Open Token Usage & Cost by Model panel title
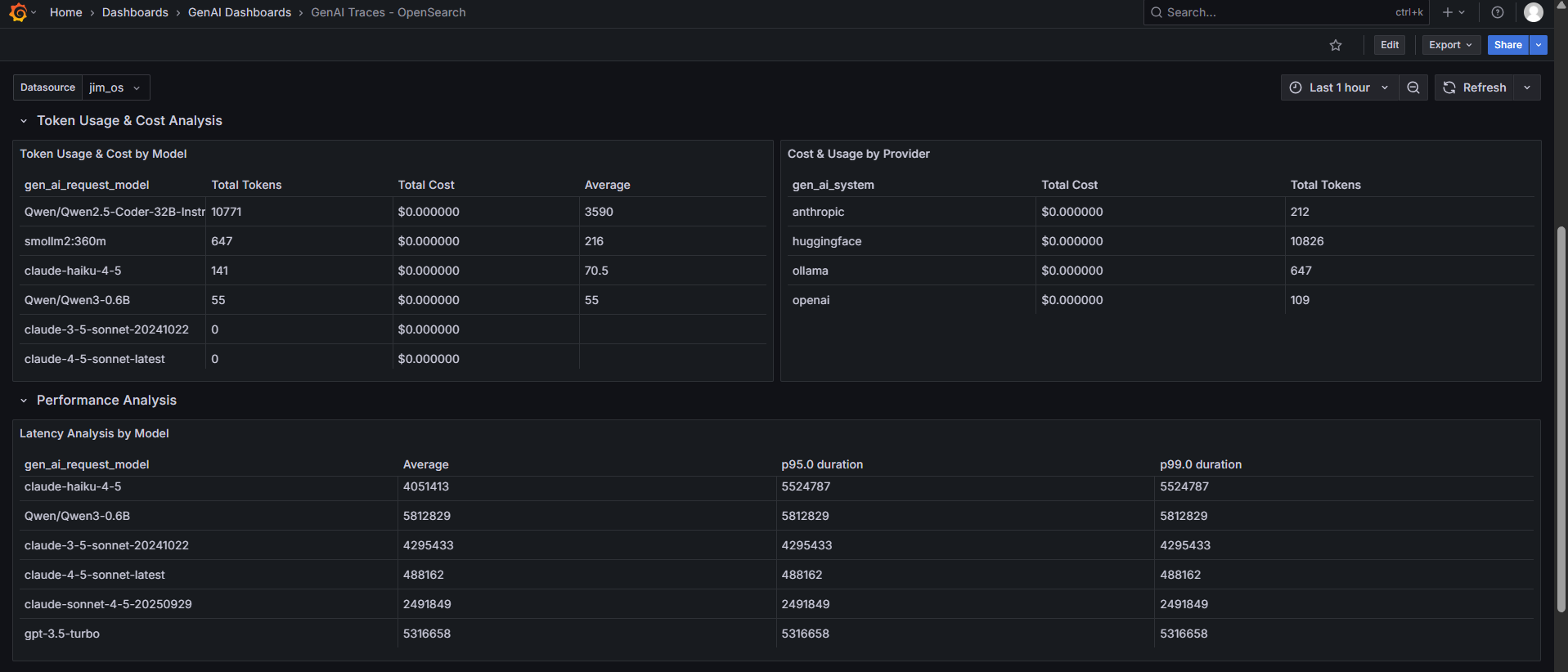Image resolution: width=1568 pixels, height=672 pixels. pyautogui.click(x=103, y=154)
